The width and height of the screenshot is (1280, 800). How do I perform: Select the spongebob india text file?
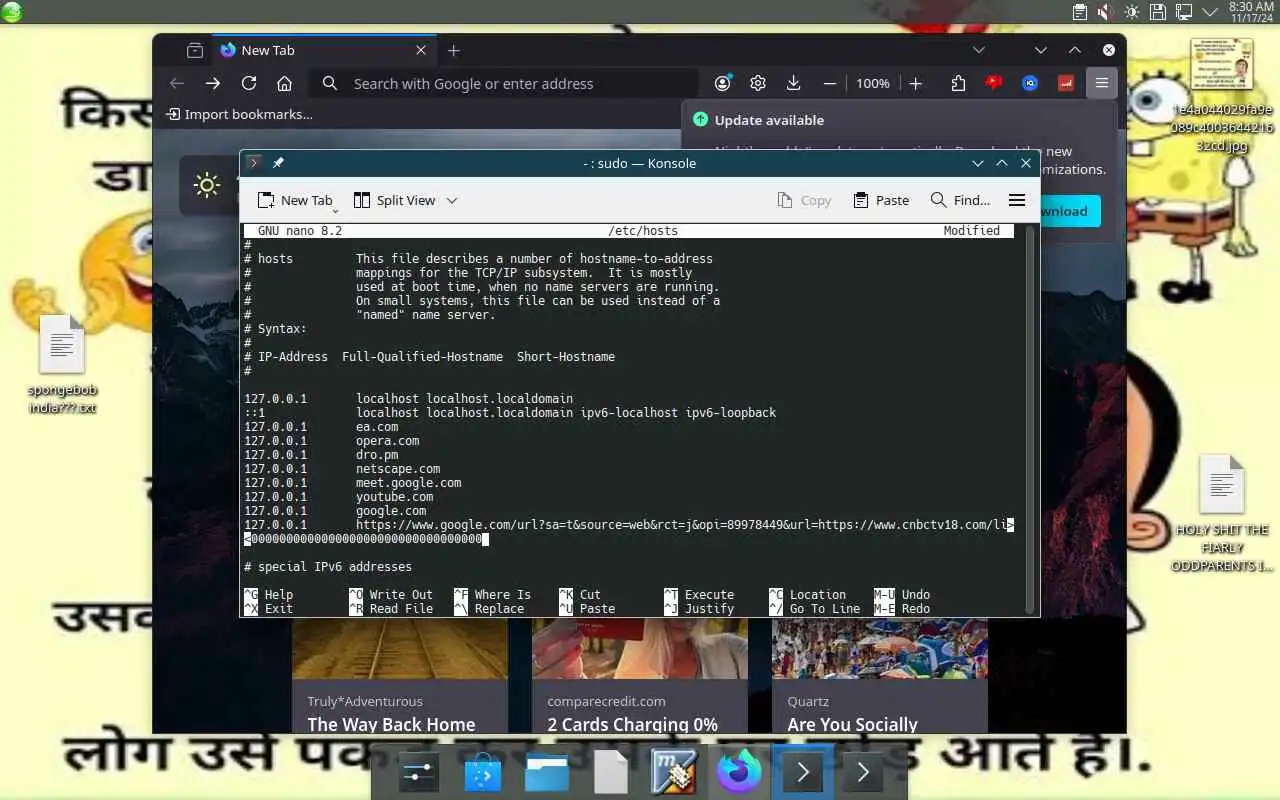coord(62,364)
